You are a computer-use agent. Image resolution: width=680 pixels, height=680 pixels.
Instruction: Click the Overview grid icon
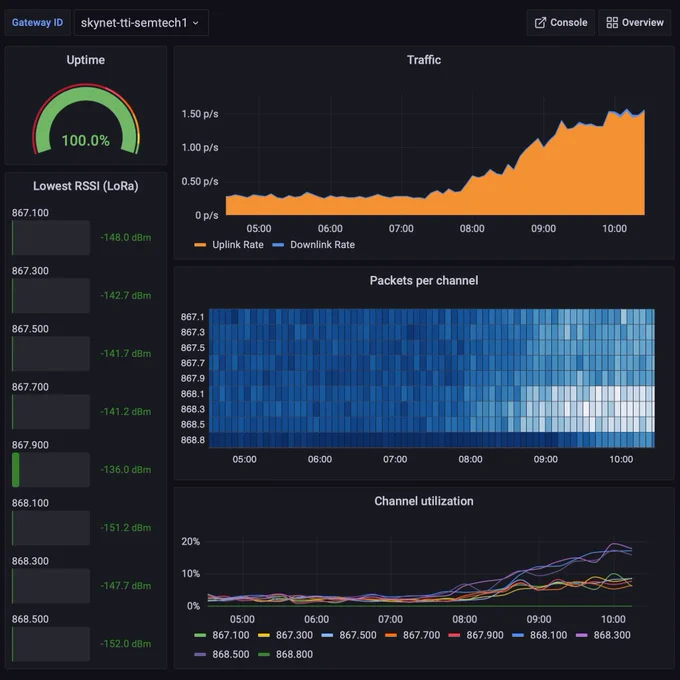pyautogui.click(x=612, y=23)
